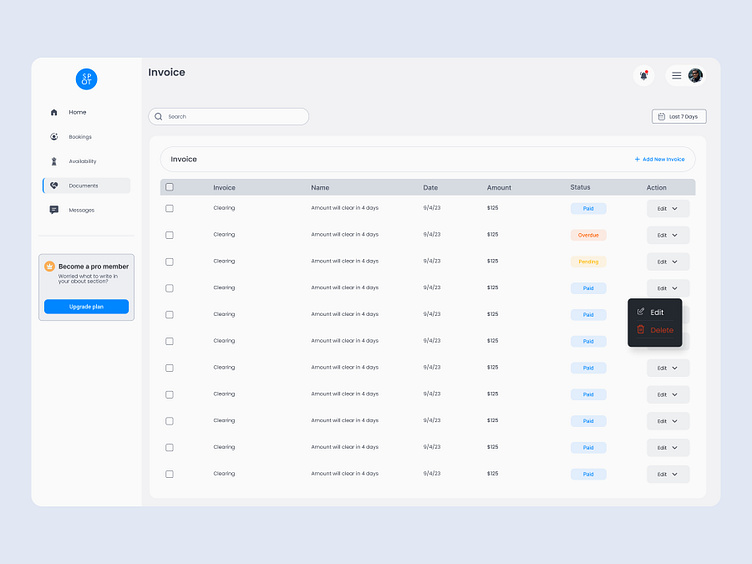Click the Overdue status badge
This screenshot has height=564, width=752.
pos(588,235)
